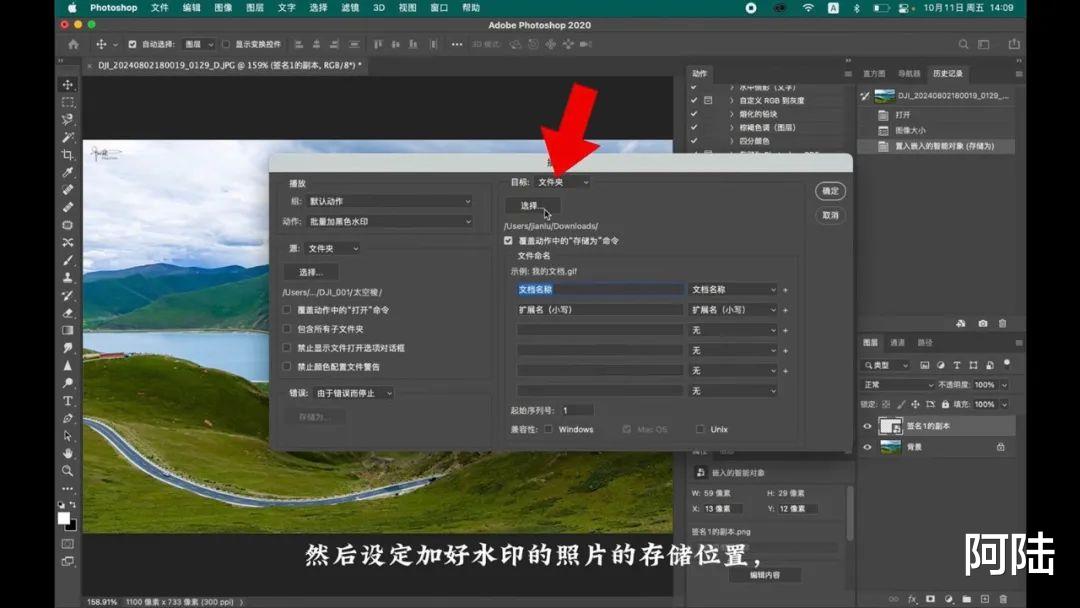Screen dimensions: 1080x608
Task: Select the Pen tool
Action: coord(68,418)
